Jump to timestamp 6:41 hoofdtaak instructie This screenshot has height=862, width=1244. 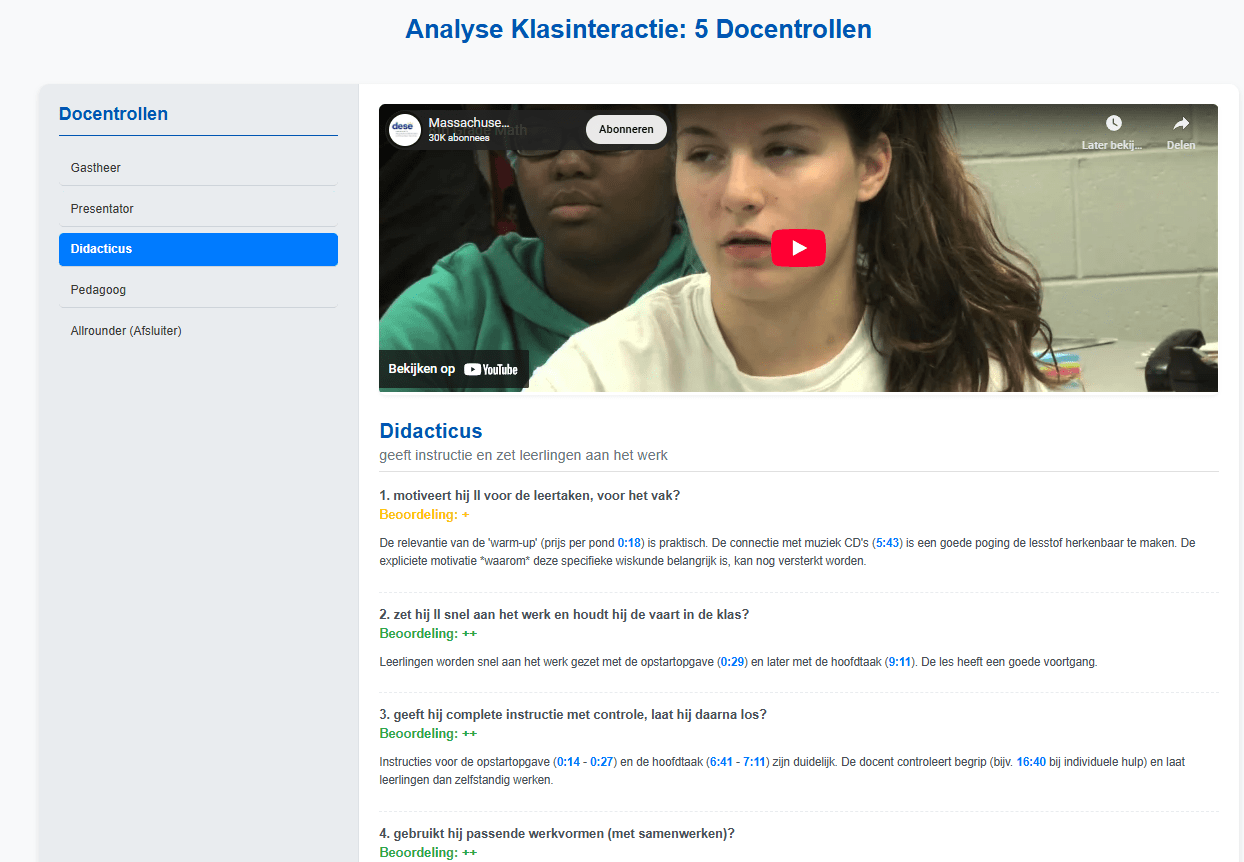click(720, 762)
